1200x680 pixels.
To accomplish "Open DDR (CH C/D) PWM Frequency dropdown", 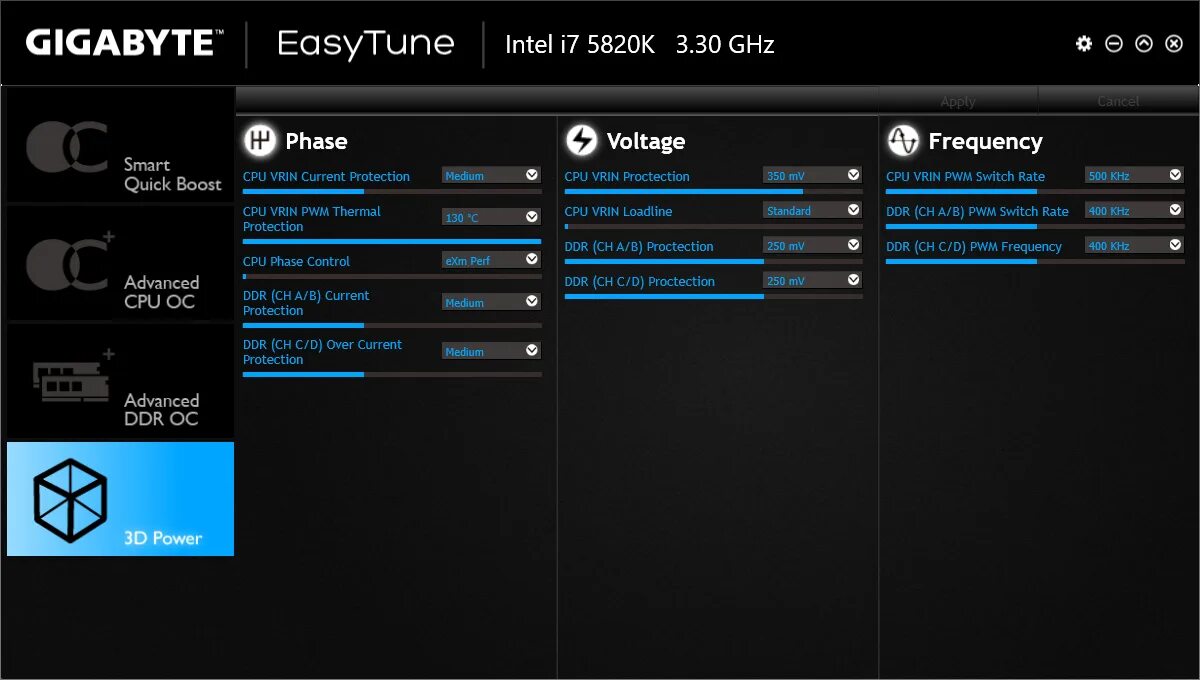I will point(1134,245).
